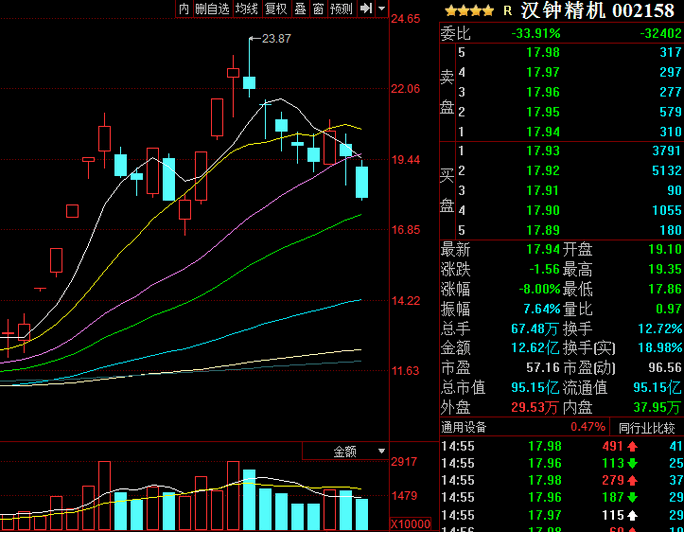Toggle the 叠 overlay option
The image size is (684, 533).
click(300, 8)
